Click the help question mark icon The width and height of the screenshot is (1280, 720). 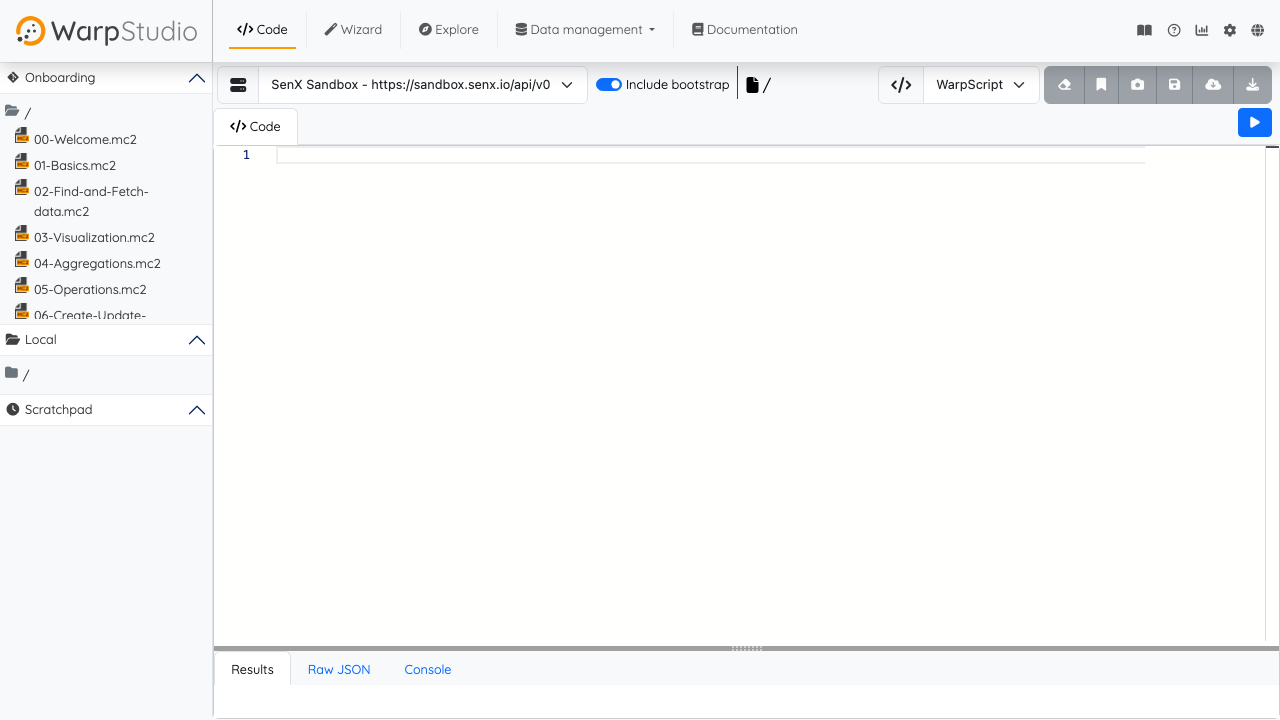pyautogui.click(x=1174, y=30)
